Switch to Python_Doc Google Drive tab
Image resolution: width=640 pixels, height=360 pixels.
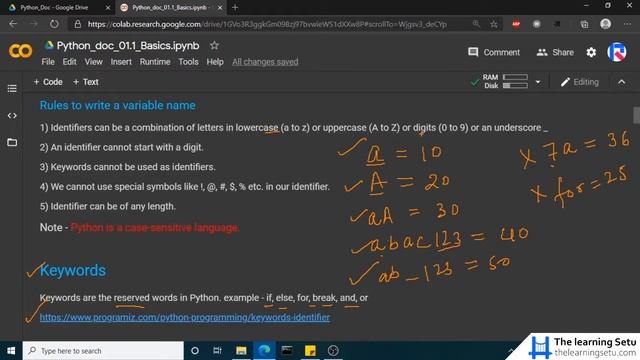click(54, 7)
